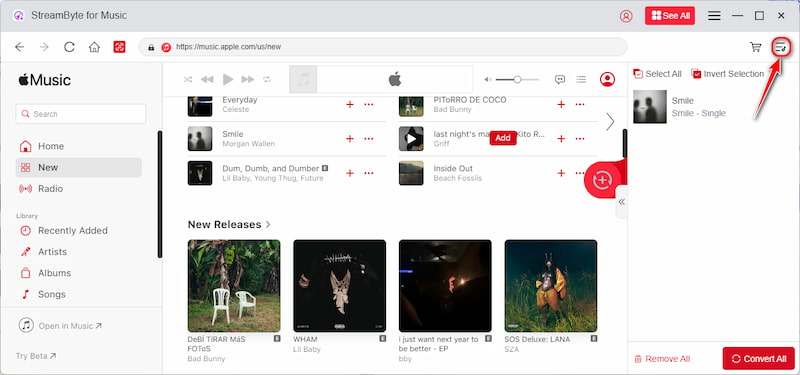
Task: Open the See All apps button
Action: pyautogui.click(x=670, y=16)
